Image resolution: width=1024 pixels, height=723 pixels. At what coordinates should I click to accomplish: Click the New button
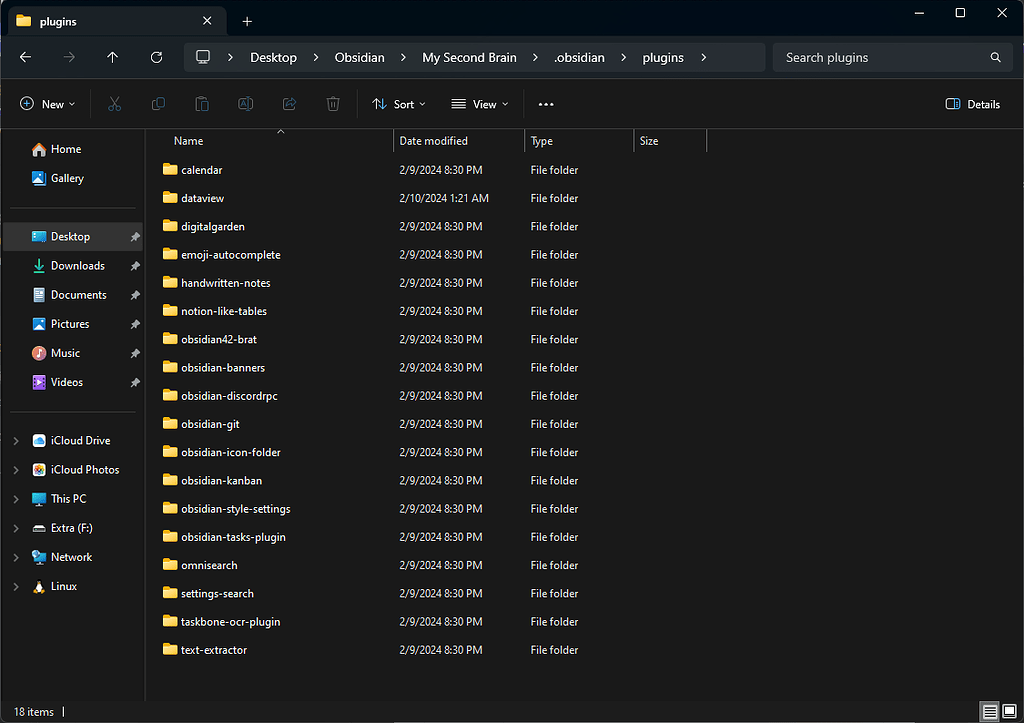(x=46, y=104)
